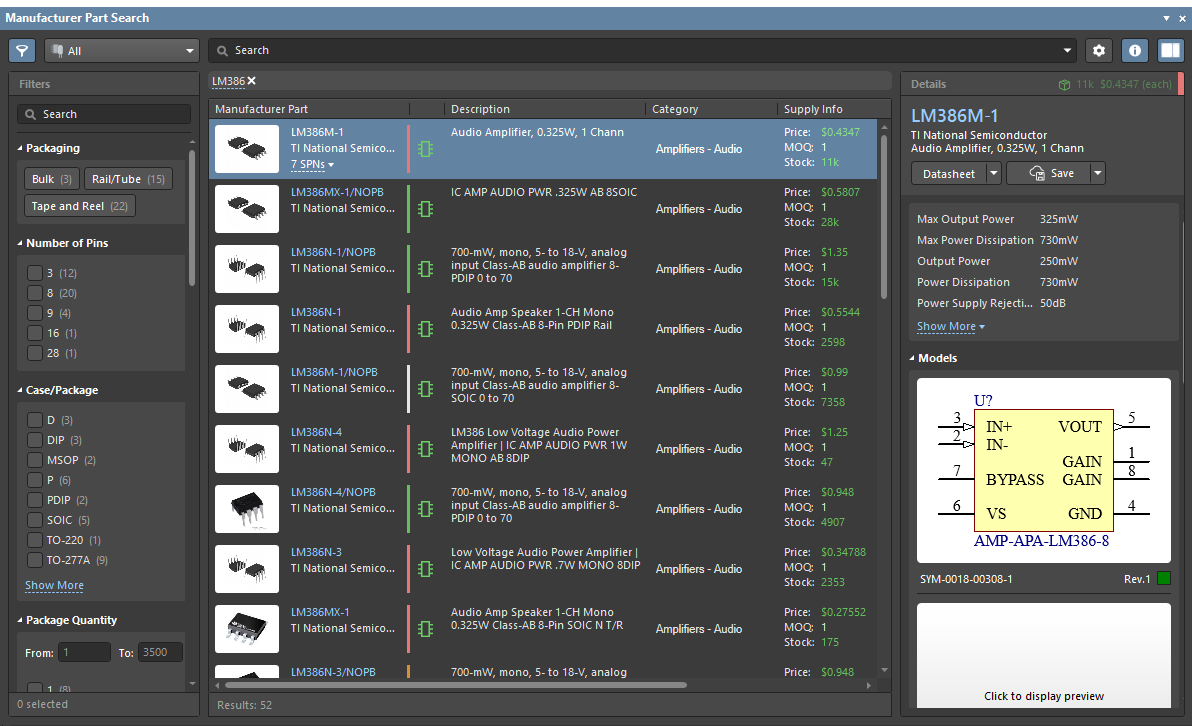Click the cloud Save button icon
The height and width of the screenshot is (726, 1192).
(x=1037, y=173)
